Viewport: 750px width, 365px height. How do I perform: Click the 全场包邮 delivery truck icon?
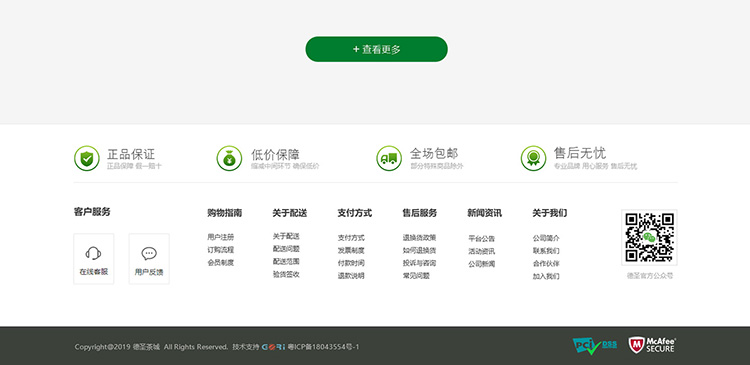(x=389, y=158)
